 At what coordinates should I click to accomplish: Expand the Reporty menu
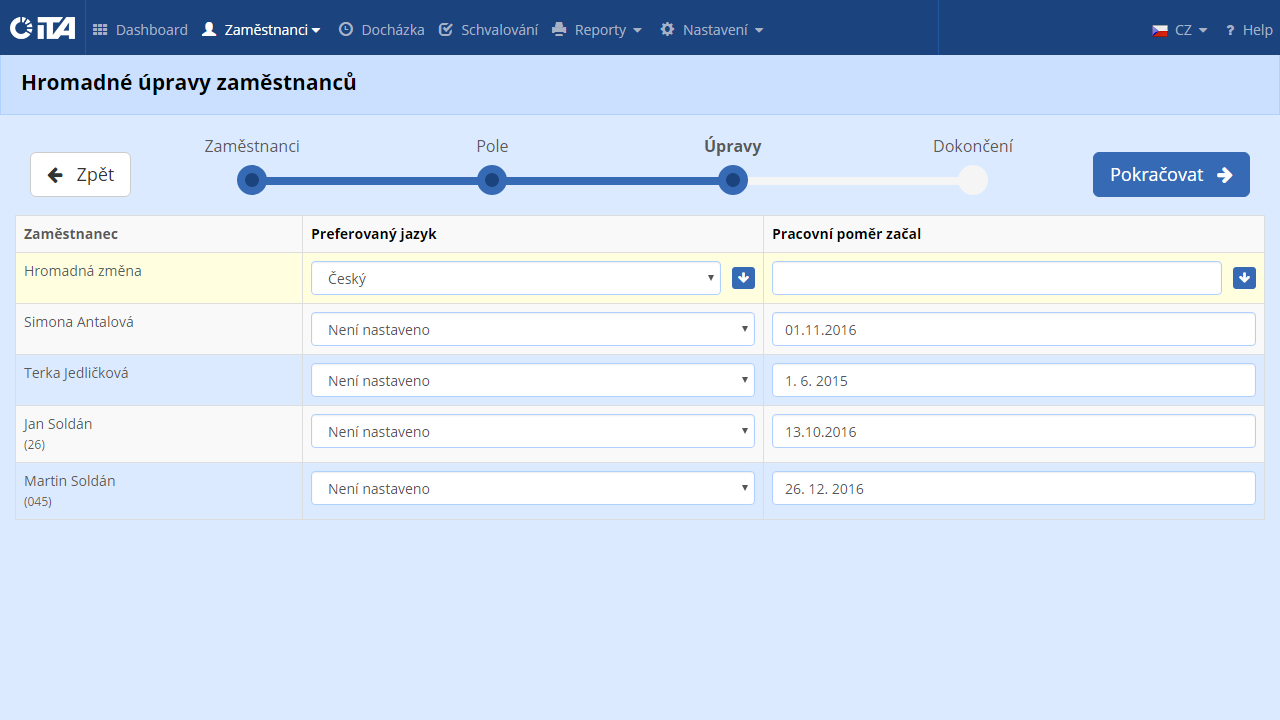597,30
